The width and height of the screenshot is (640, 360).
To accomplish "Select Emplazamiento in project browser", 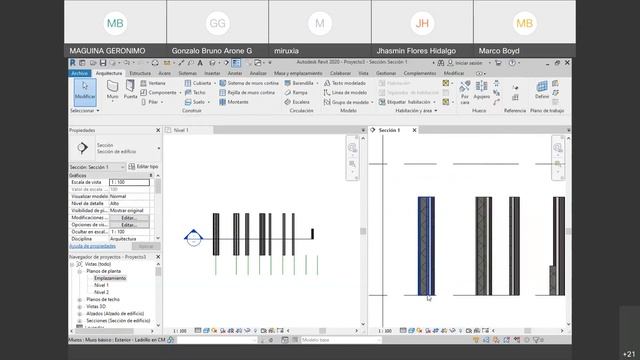I will click(110, 278).
